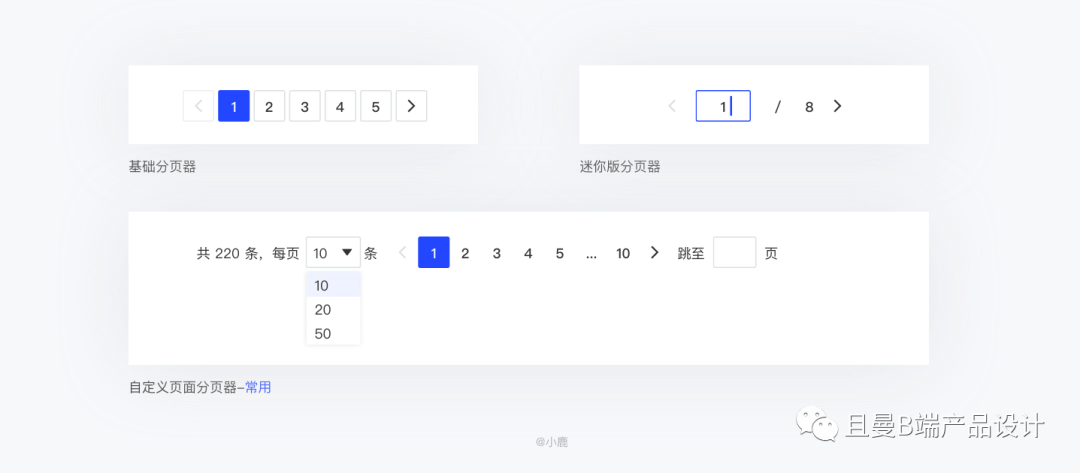Open the per-page size dropdown showing 10

333,253
